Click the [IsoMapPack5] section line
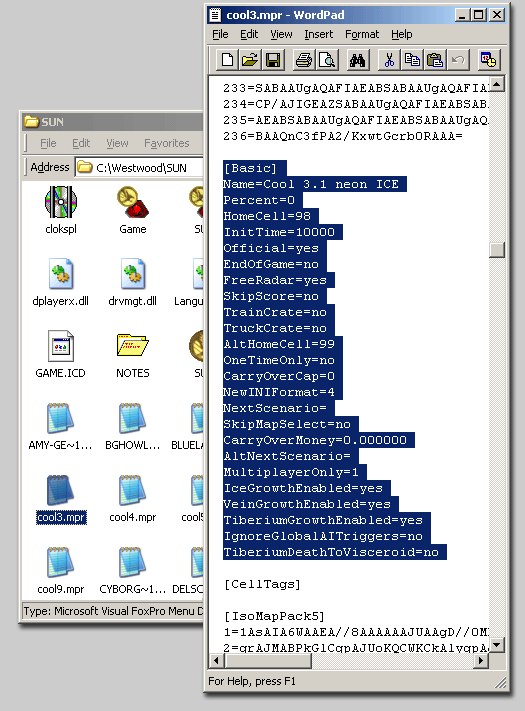The image size is (525, 711). coord(274,616)
